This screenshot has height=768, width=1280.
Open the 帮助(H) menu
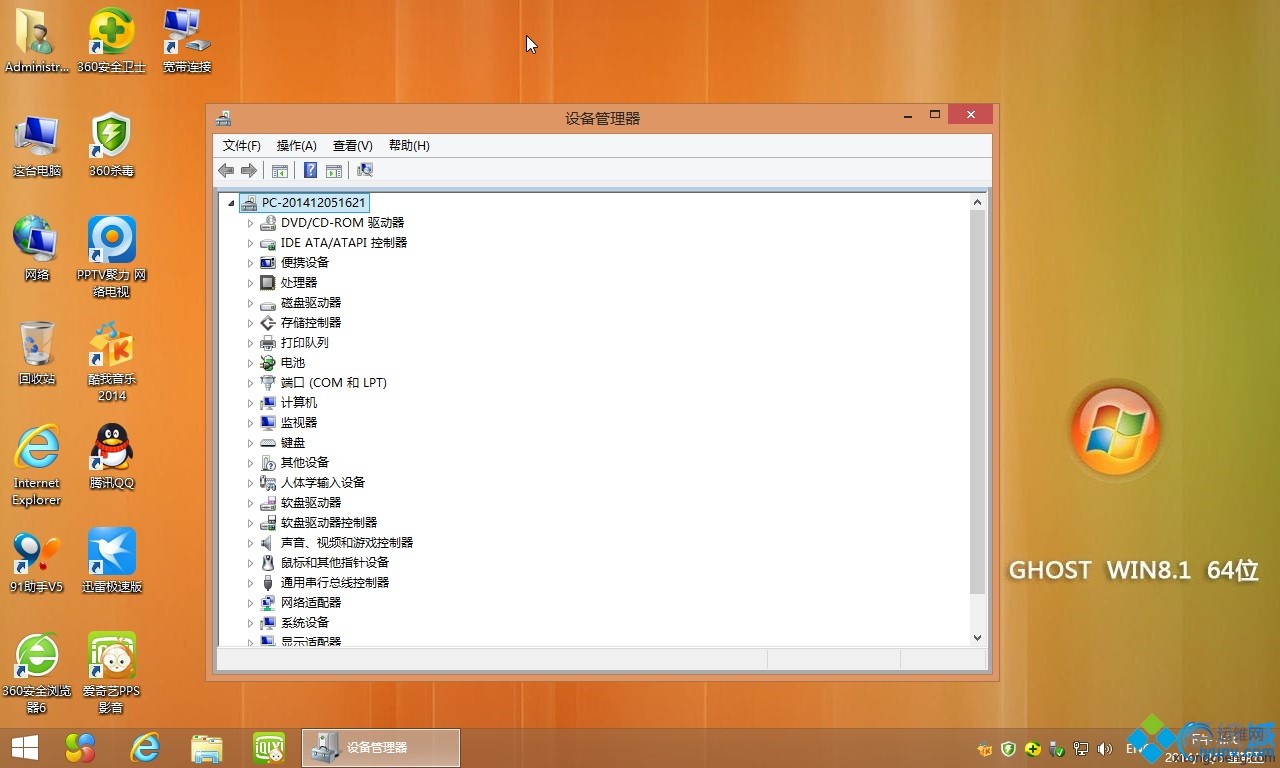[409, 146]
